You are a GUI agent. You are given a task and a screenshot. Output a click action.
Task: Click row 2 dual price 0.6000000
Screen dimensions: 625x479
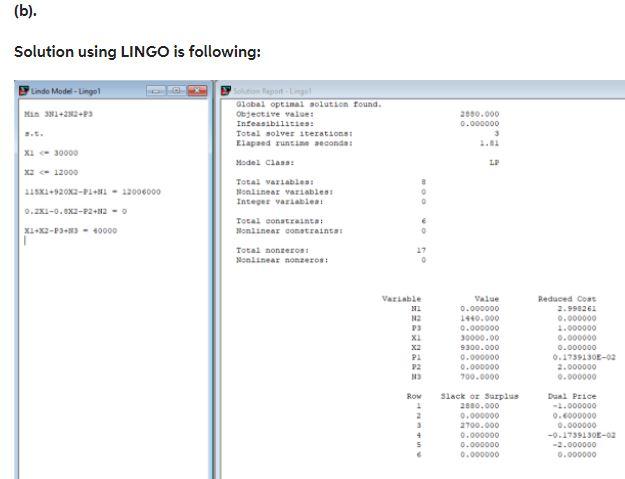click(577, 416)
